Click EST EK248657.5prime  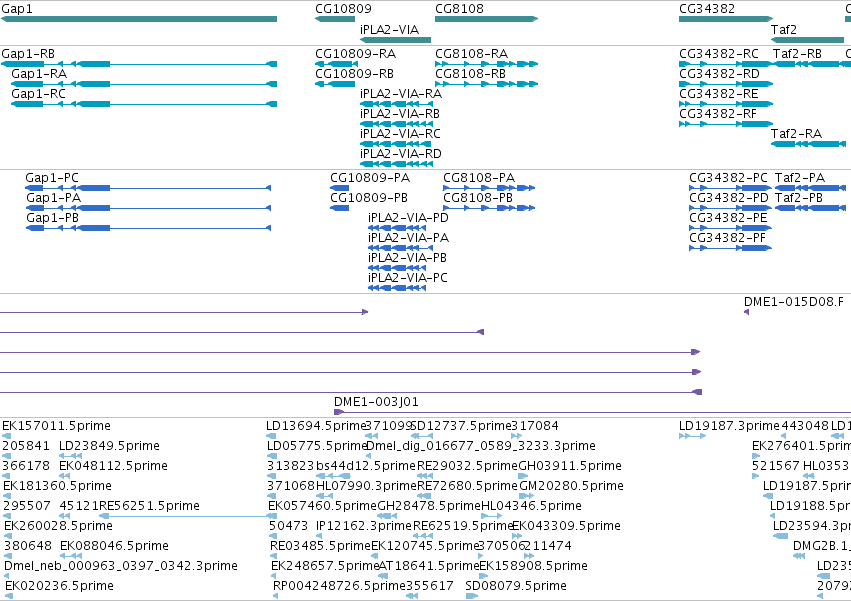pyautogui.click(x=274, y=576)
